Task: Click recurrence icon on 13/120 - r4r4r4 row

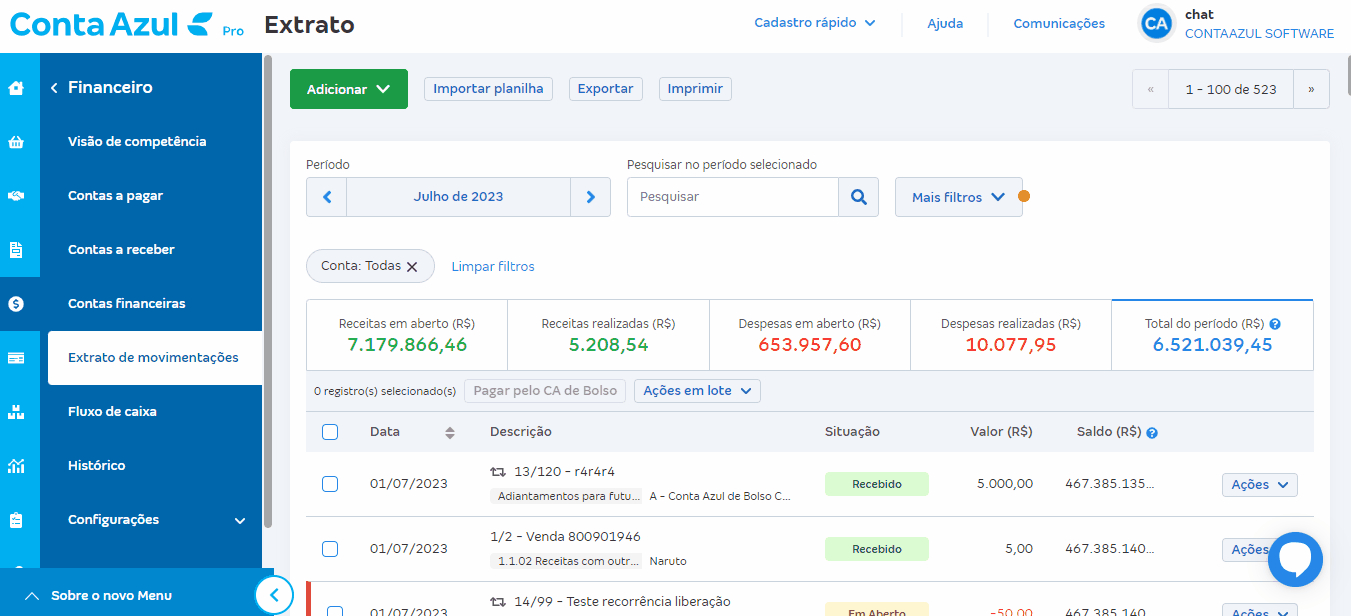Action: coord(498,471)
